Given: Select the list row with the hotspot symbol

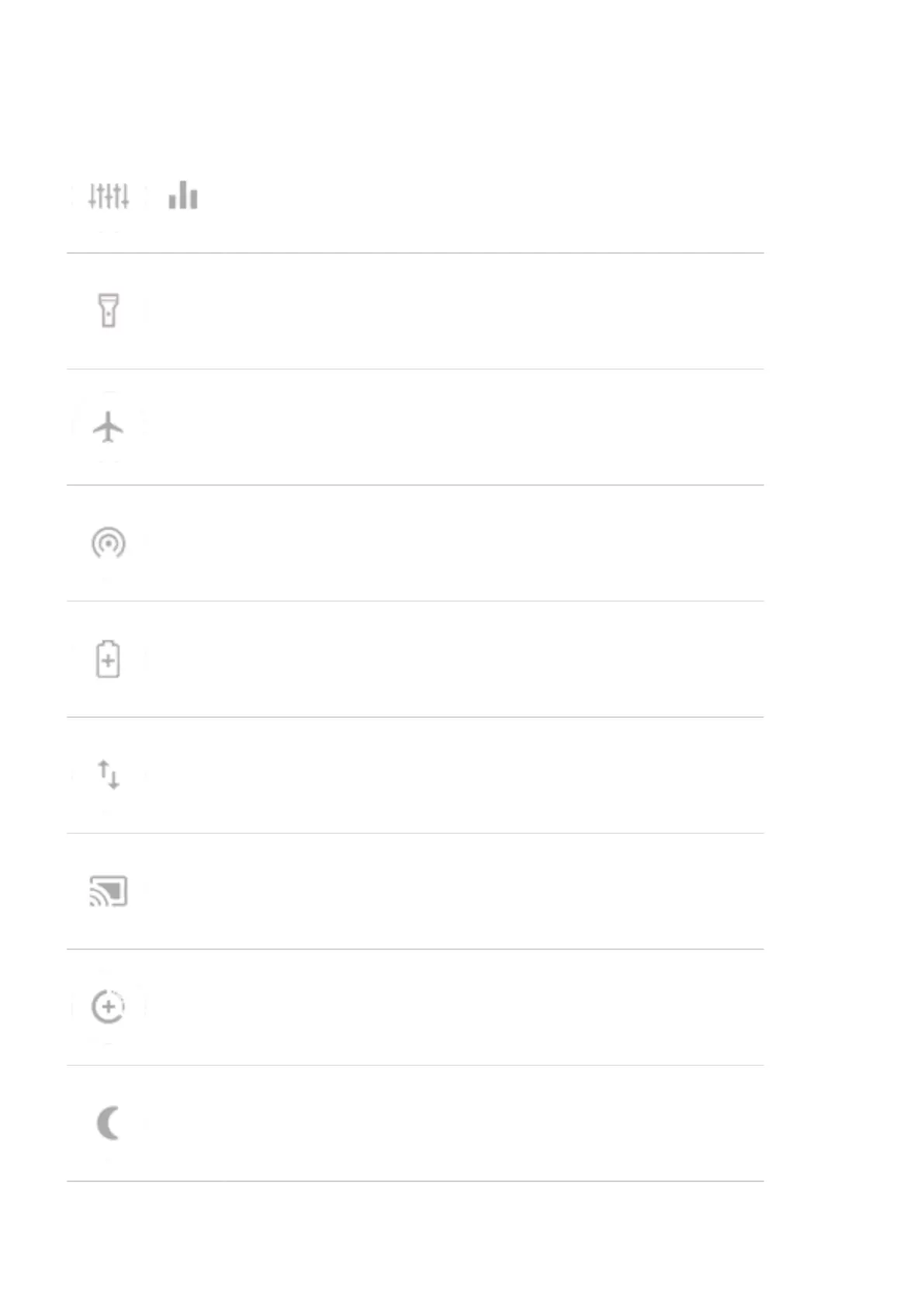Looking at the screenshot, I should click(415, 543).
